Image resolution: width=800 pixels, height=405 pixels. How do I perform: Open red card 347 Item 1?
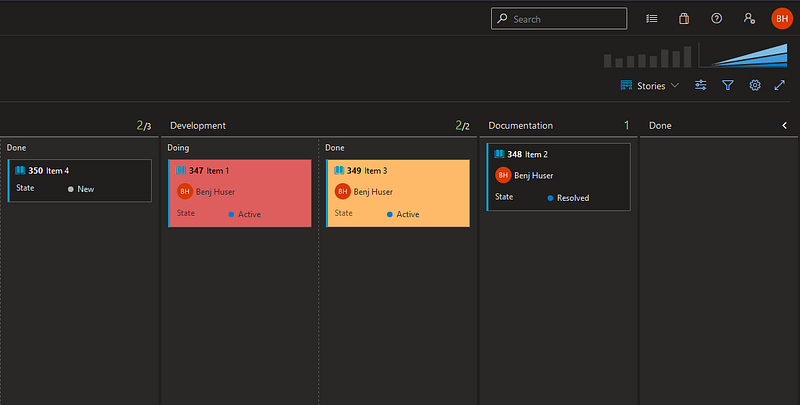(239, 193)
